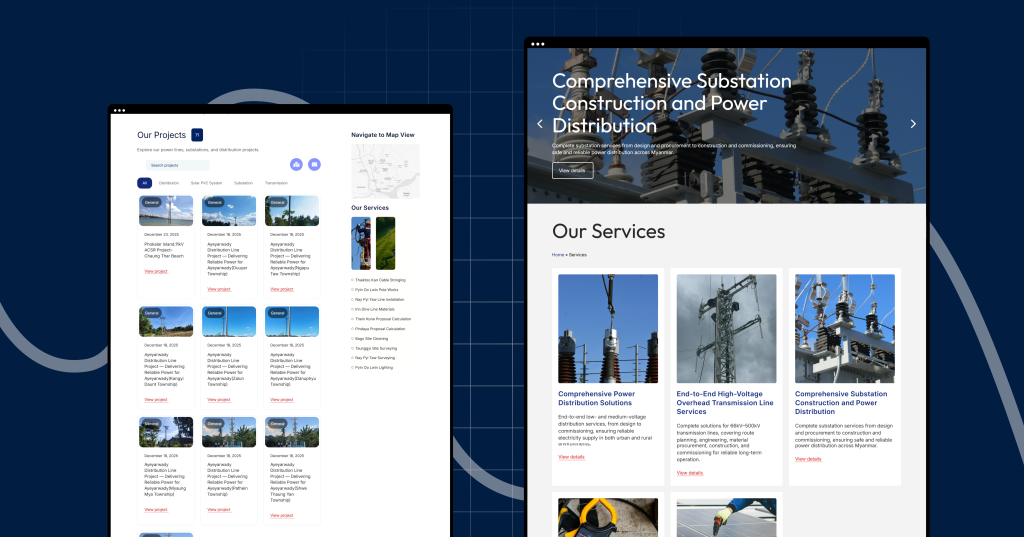View project for Pathein Township card
This screenshot has width=1024, height=537.
click(219, 510)
